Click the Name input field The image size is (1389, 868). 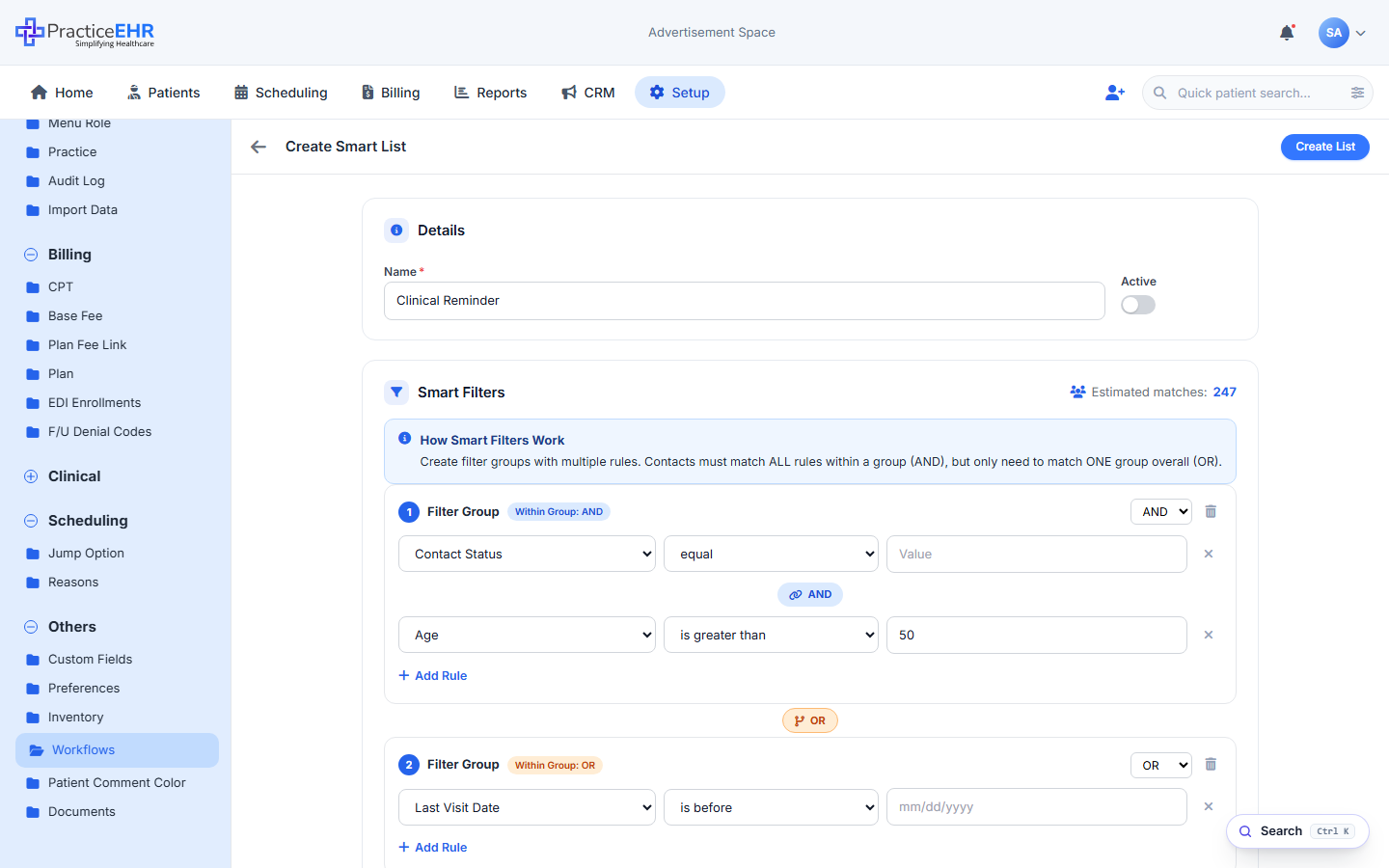745,301
